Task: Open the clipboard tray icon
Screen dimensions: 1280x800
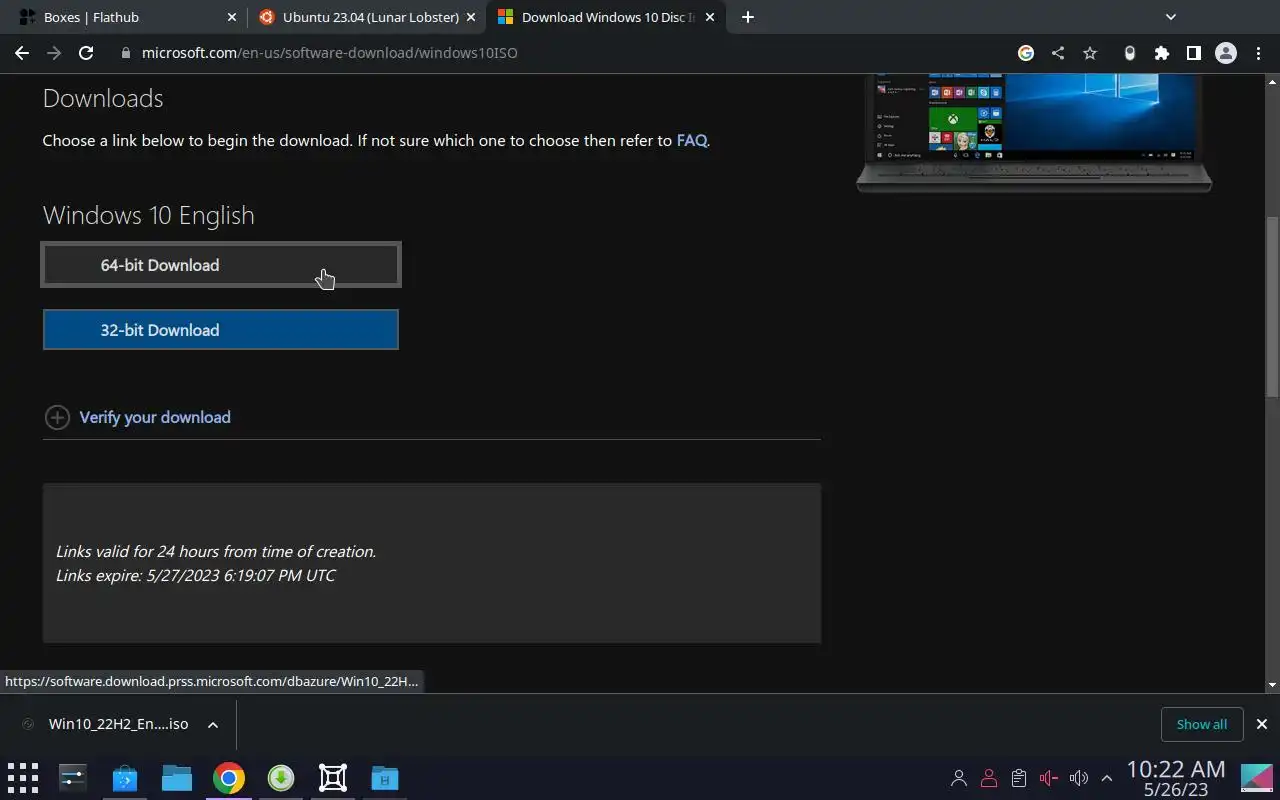Action: pos(1019,778)
